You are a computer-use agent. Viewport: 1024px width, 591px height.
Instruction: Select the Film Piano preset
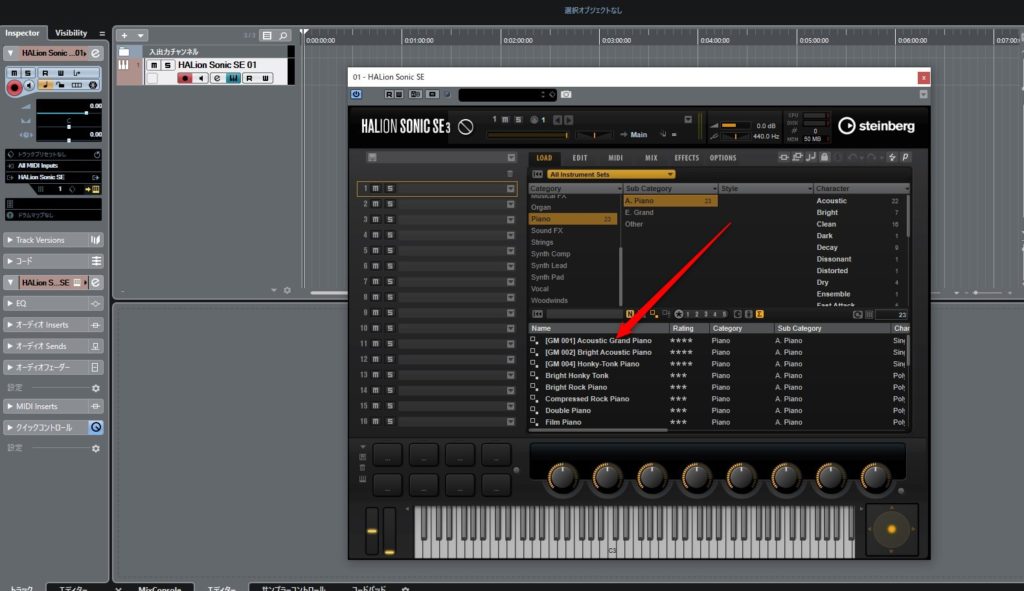click(563, 423)
